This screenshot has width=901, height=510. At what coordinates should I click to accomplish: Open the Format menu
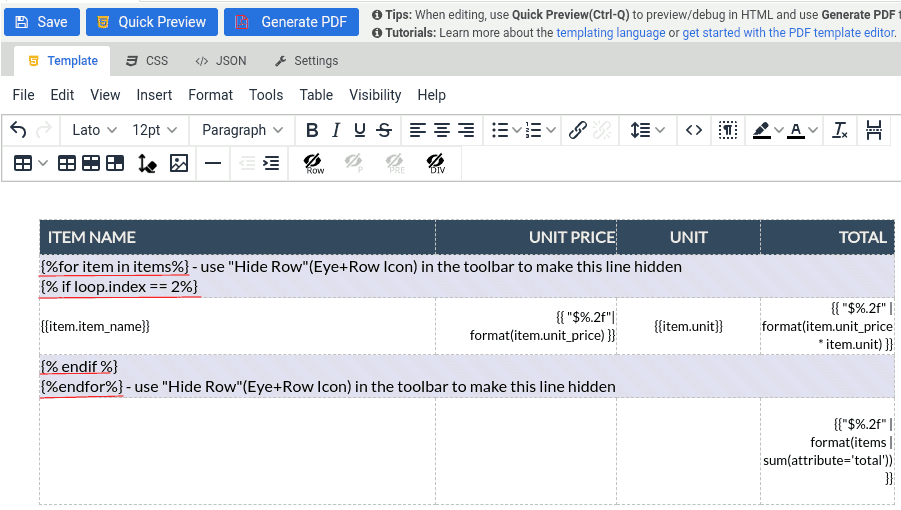pyautogui.click(x=210, y=95)
